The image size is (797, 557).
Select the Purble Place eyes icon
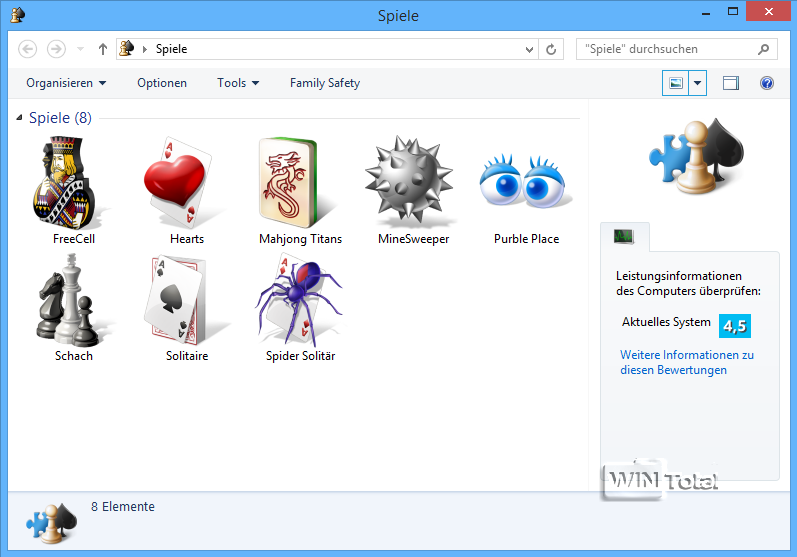524,182
